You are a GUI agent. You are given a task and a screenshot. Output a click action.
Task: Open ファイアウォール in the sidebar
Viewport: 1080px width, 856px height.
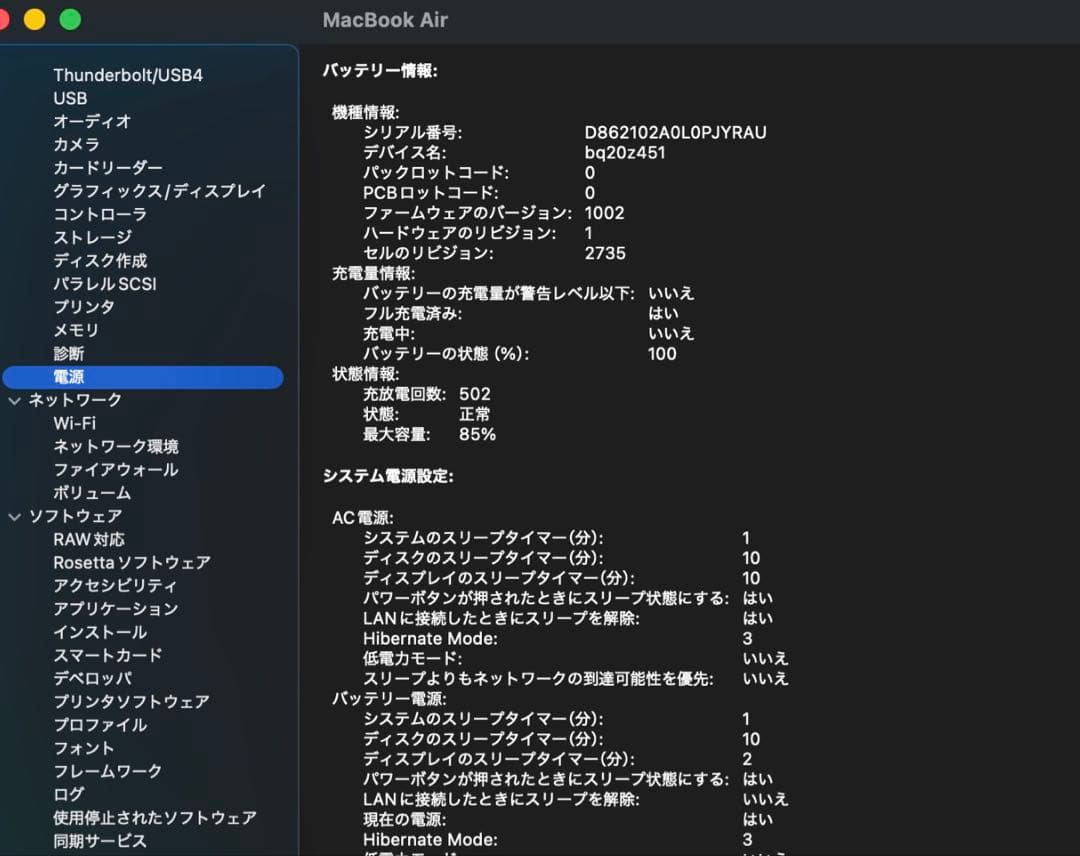pyautogui.click(x=116, y=470)
